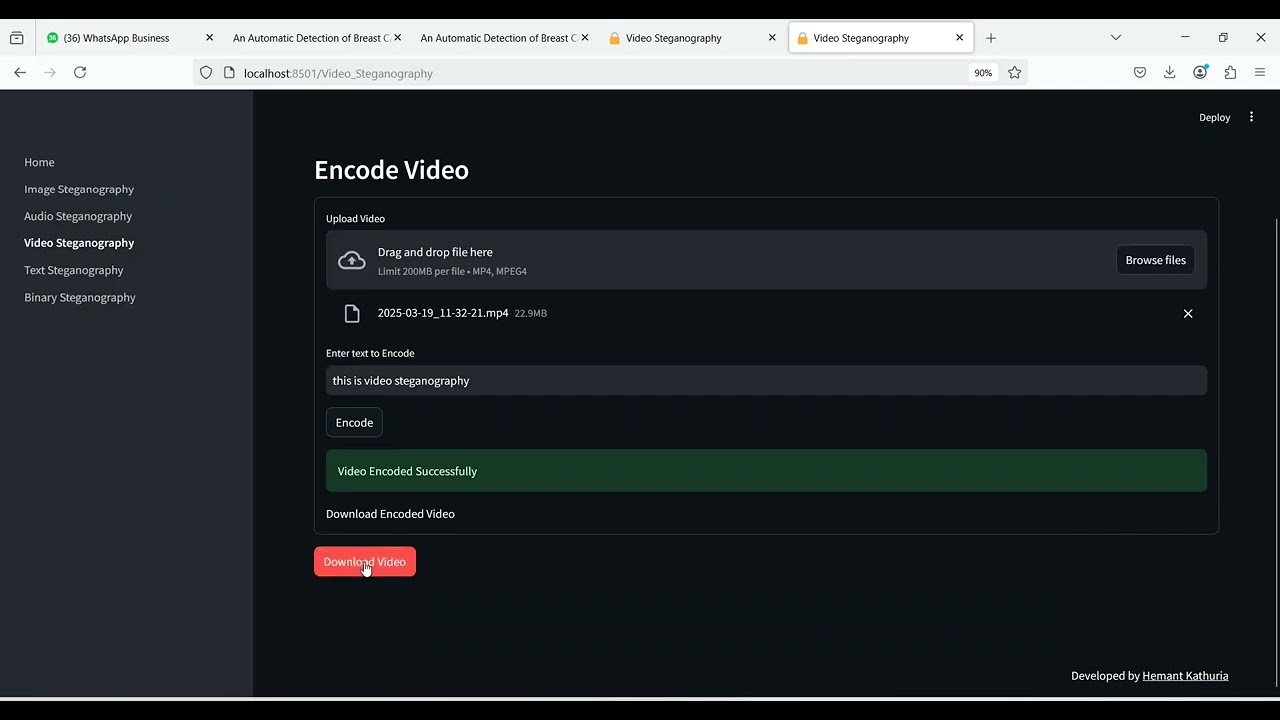Click the Download Encoded Video text

(390, 514)
